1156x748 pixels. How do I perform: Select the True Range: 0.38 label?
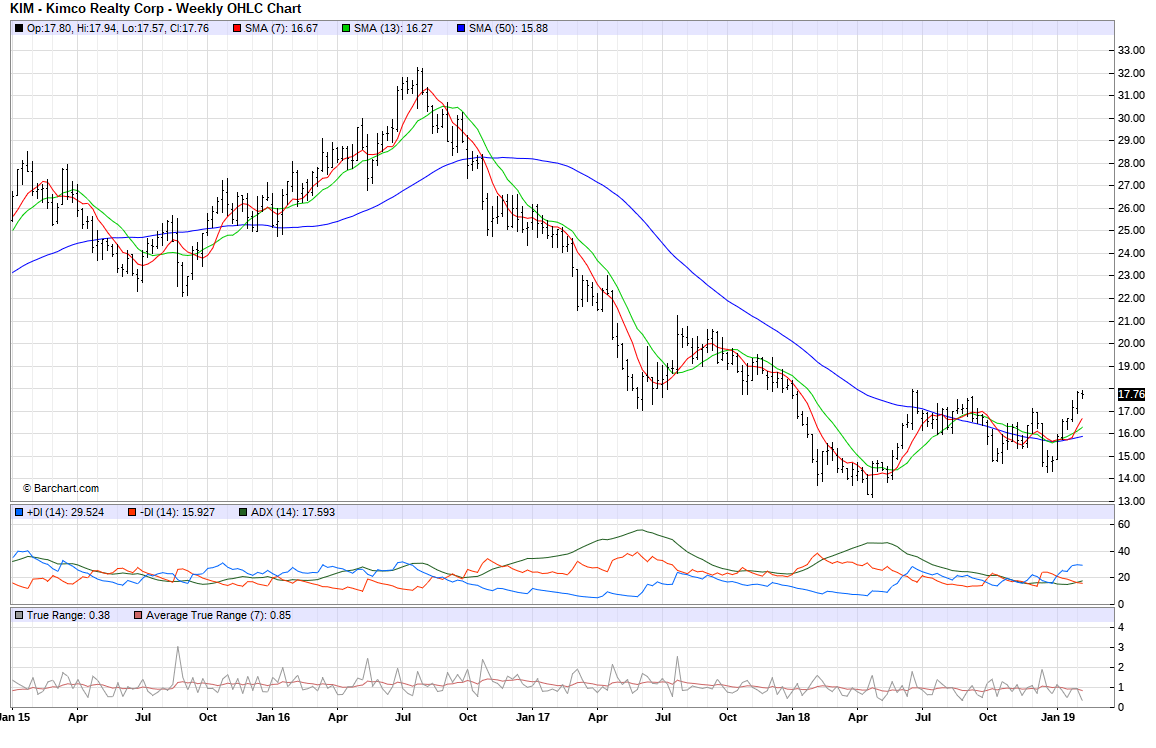point(69,615)
